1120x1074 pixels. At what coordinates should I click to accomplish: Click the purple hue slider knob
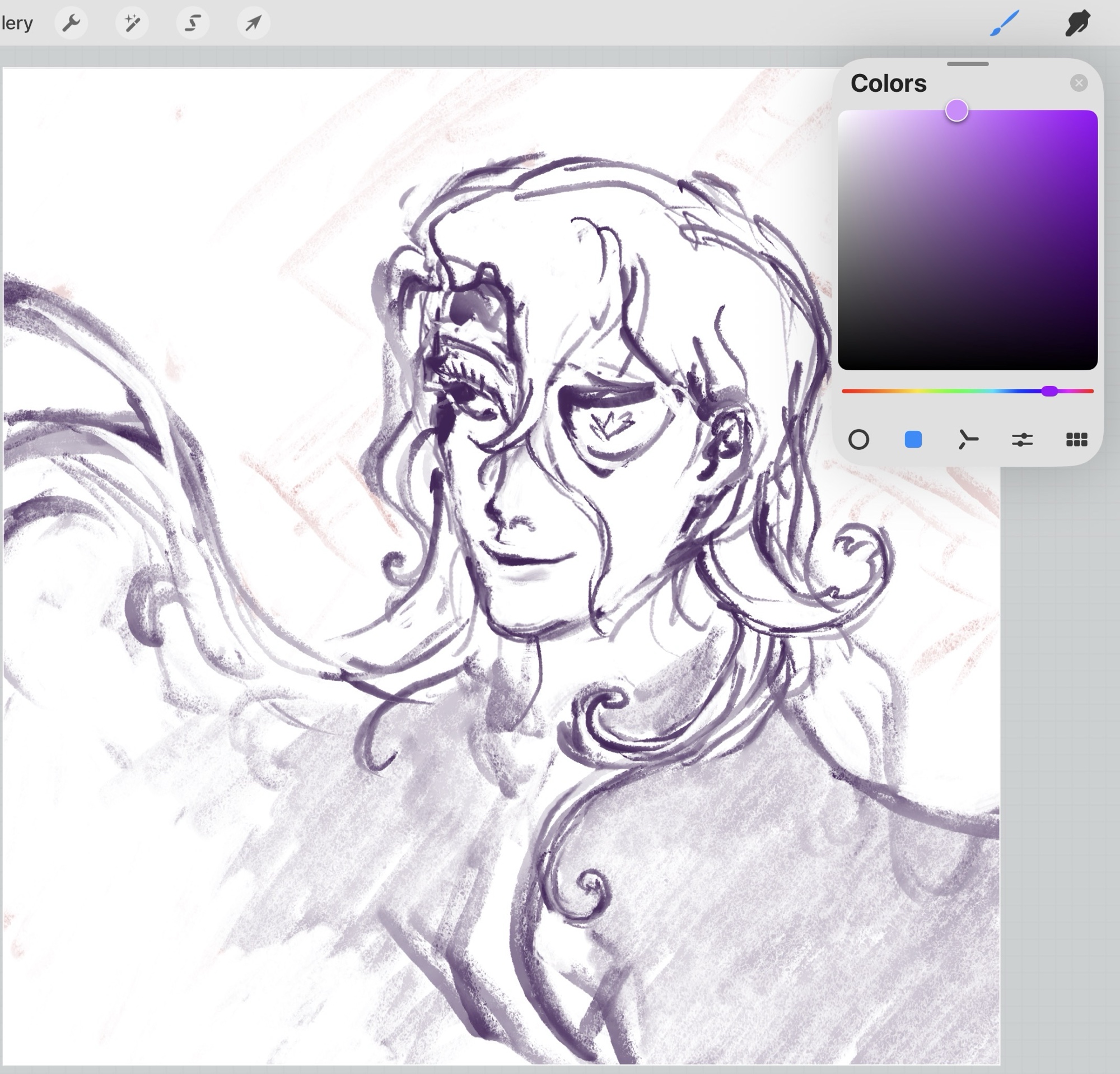[1049, 391]
